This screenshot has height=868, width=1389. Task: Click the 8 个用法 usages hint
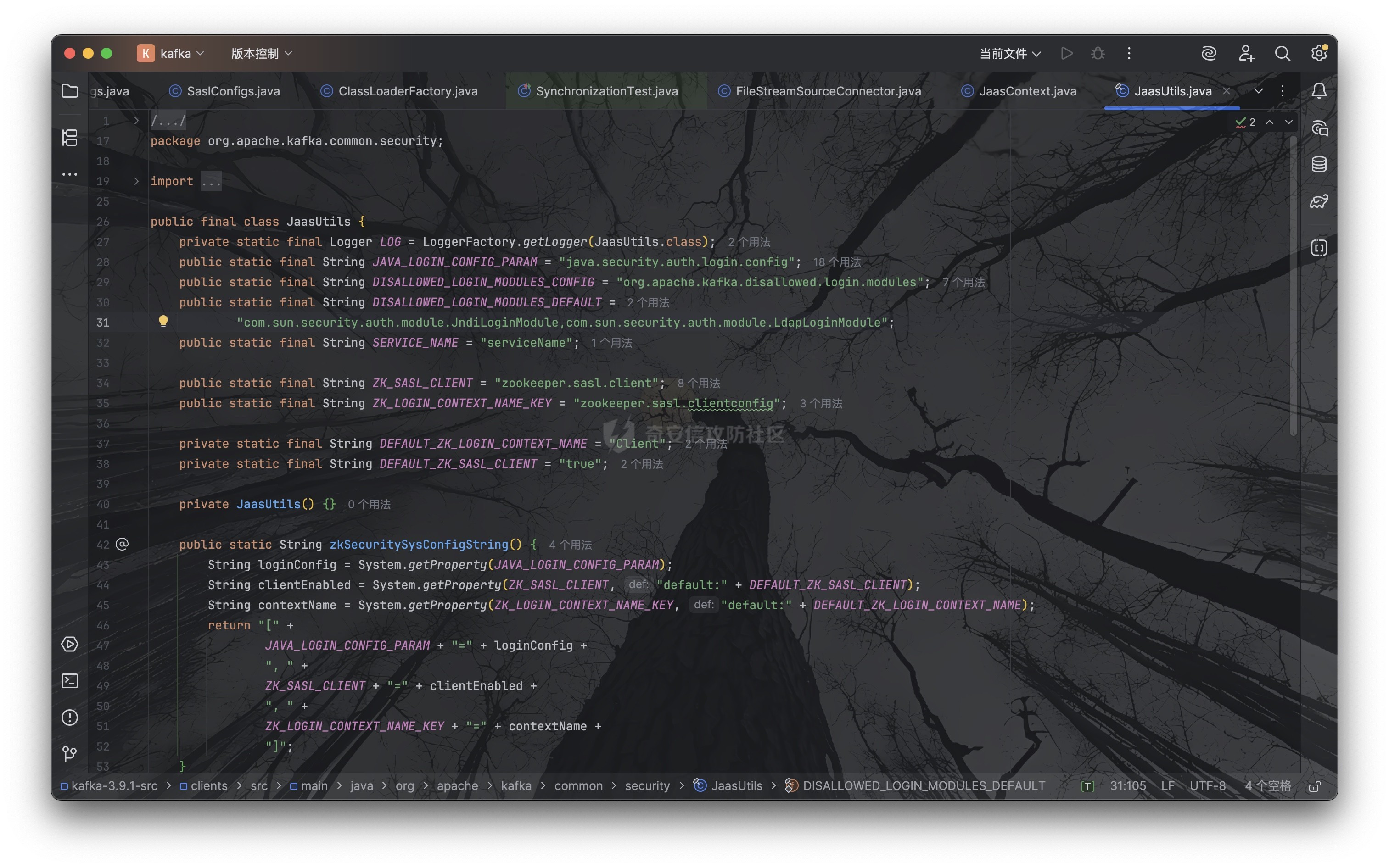(x=698, y=384)
